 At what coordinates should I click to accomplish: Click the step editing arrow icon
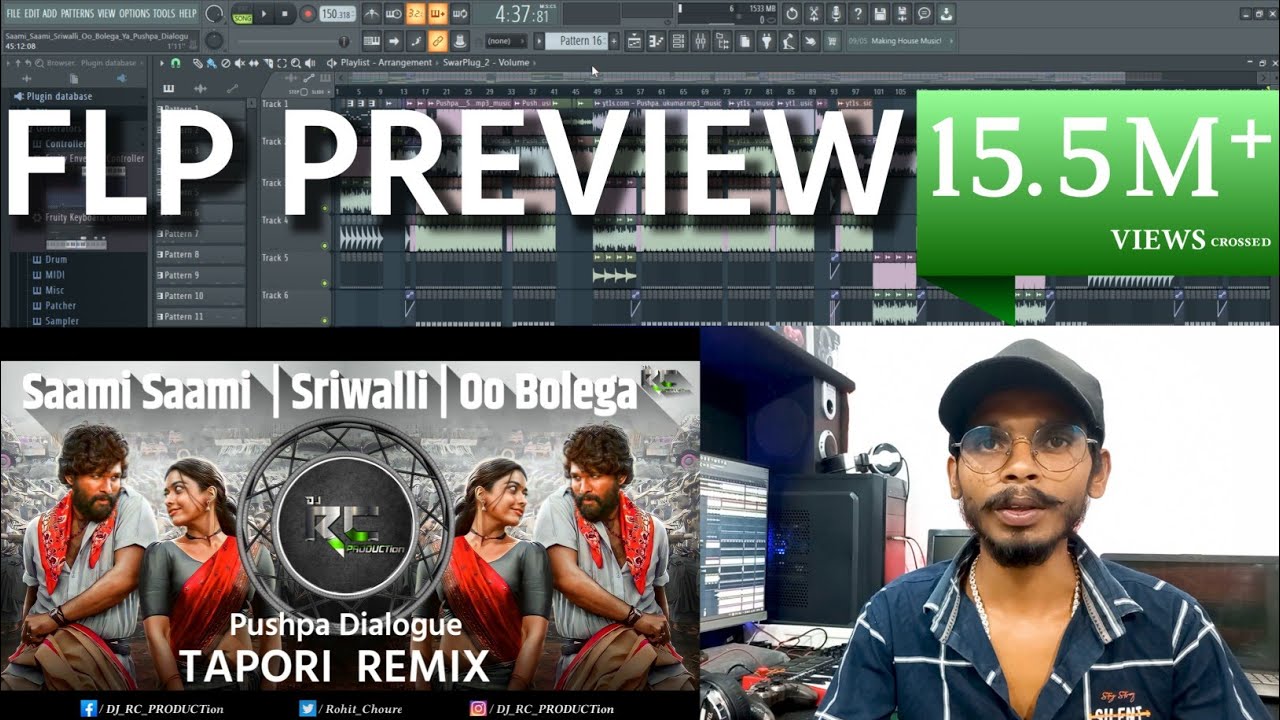(x=393, y=41)
